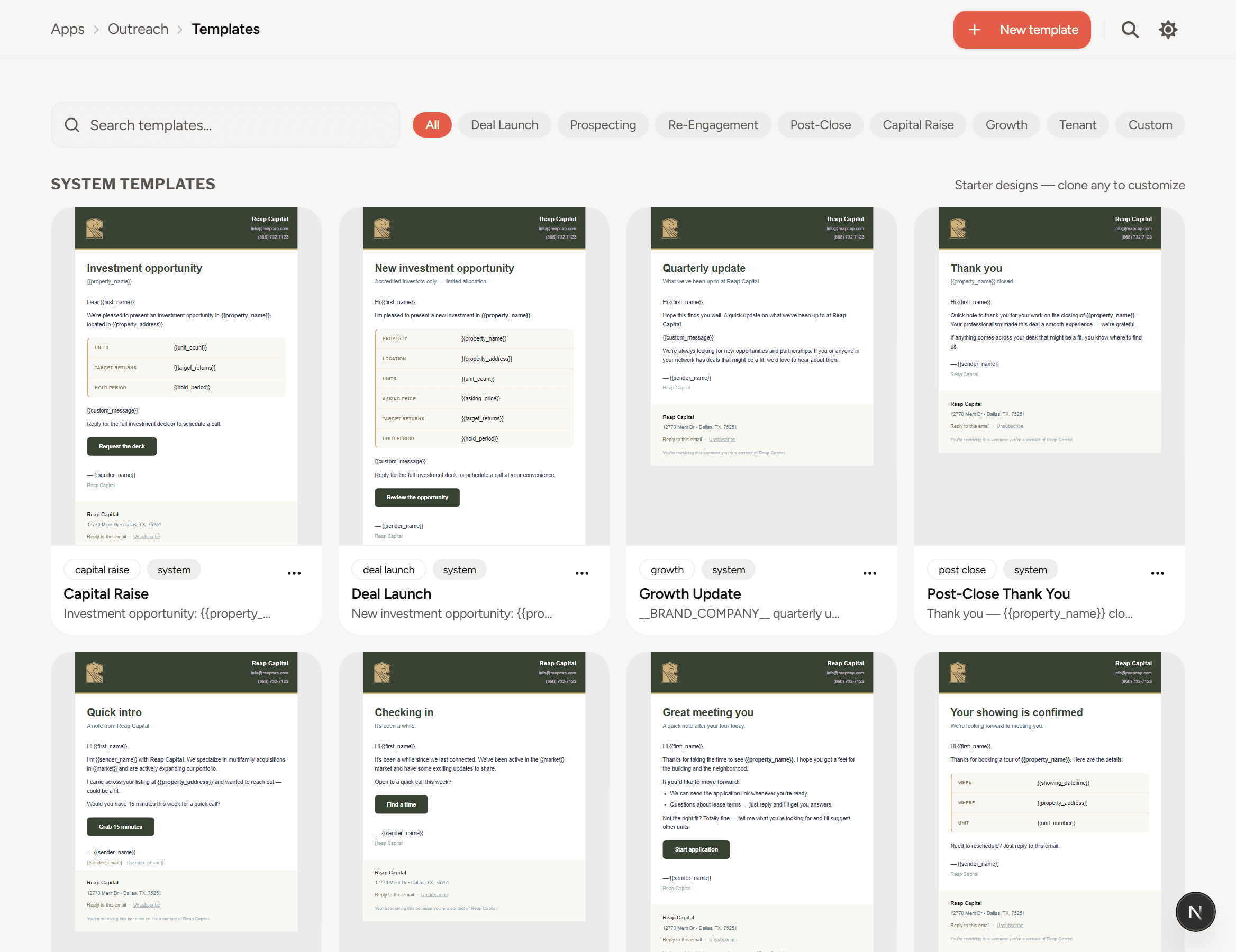Filter by Prospecting category
The height and width of the screenshot is (952, 1236).
coord(603,125)
